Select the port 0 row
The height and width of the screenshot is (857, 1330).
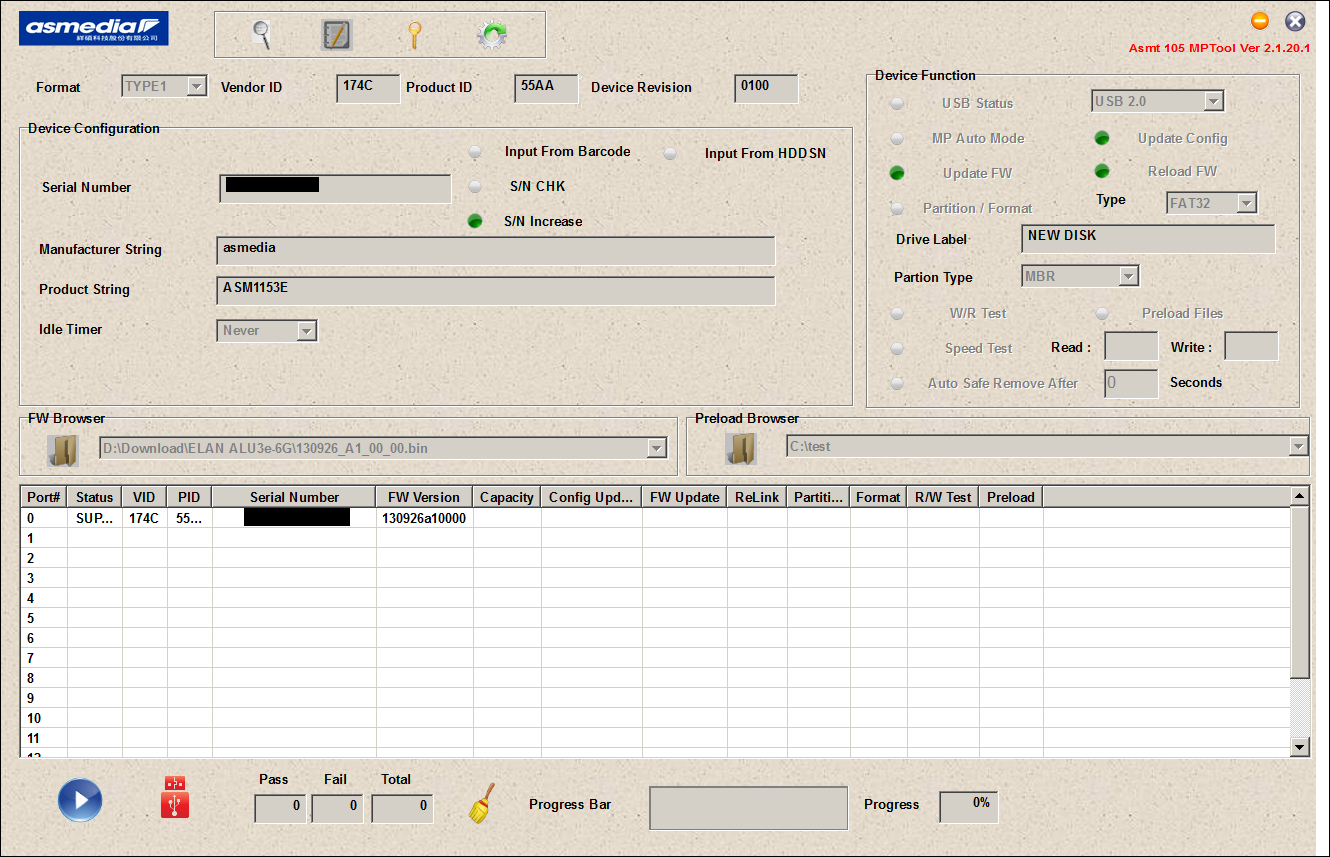(655, 518)
